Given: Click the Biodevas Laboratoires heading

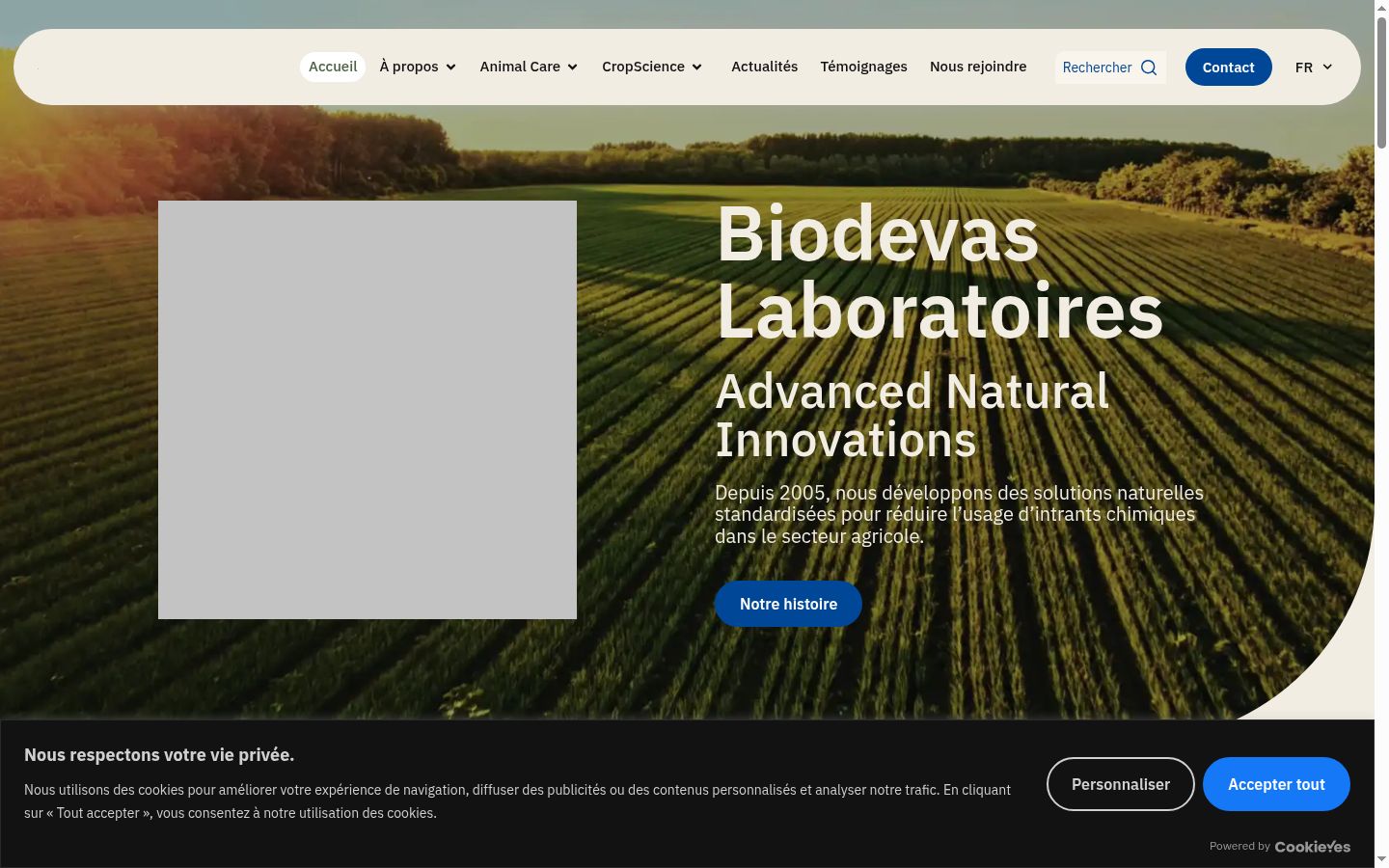Looking at the screenshot, I should click(x=940, y=272).
